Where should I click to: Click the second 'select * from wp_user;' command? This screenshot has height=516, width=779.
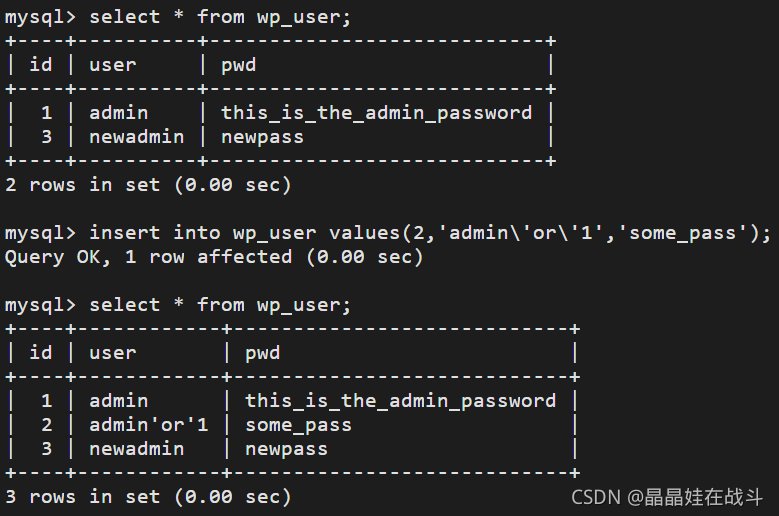[x=220, y=305]
